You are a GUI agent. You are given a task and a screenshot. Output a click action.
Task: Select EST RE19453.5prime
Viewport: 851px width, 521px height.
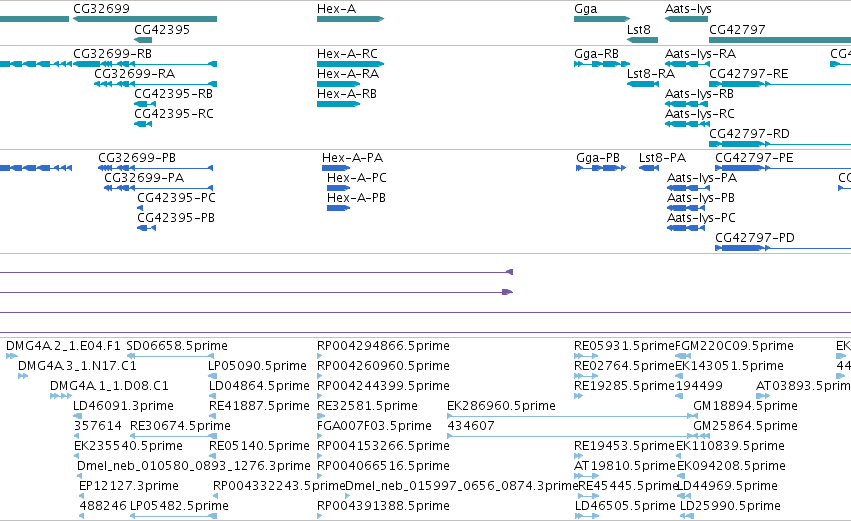(624, 446)
